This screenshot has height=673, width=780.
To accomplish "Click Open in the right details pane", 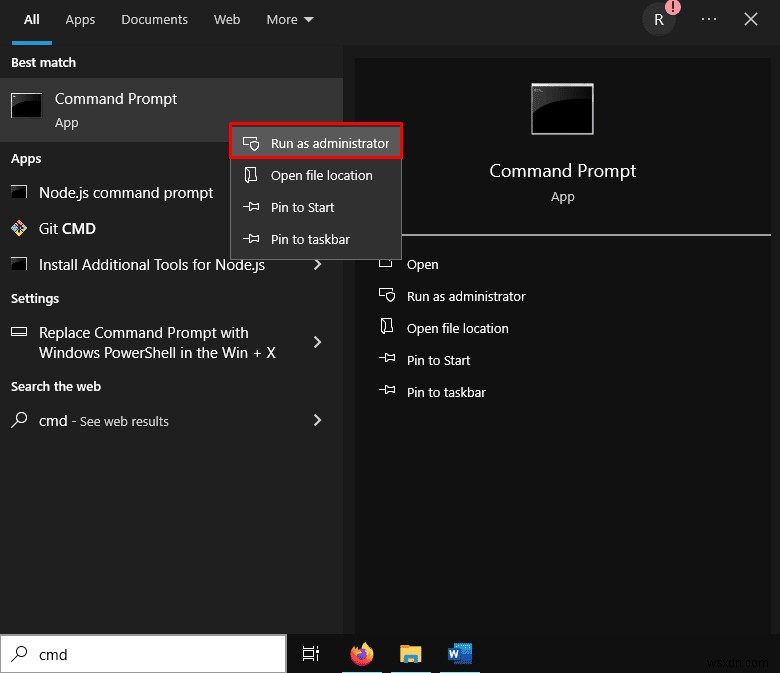I will point(422,265).
